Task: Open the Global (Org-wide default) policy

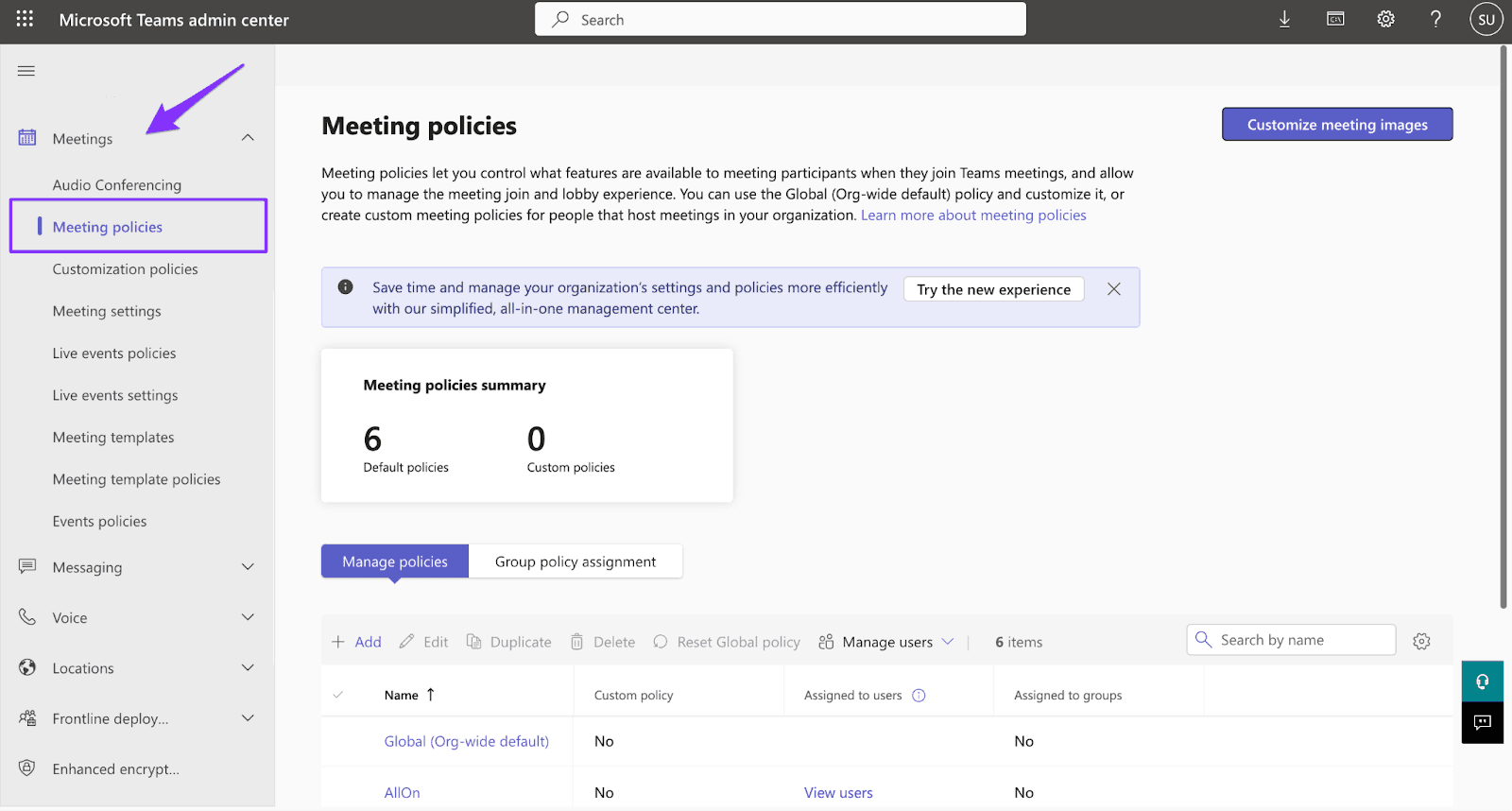Action: [467, 741]
